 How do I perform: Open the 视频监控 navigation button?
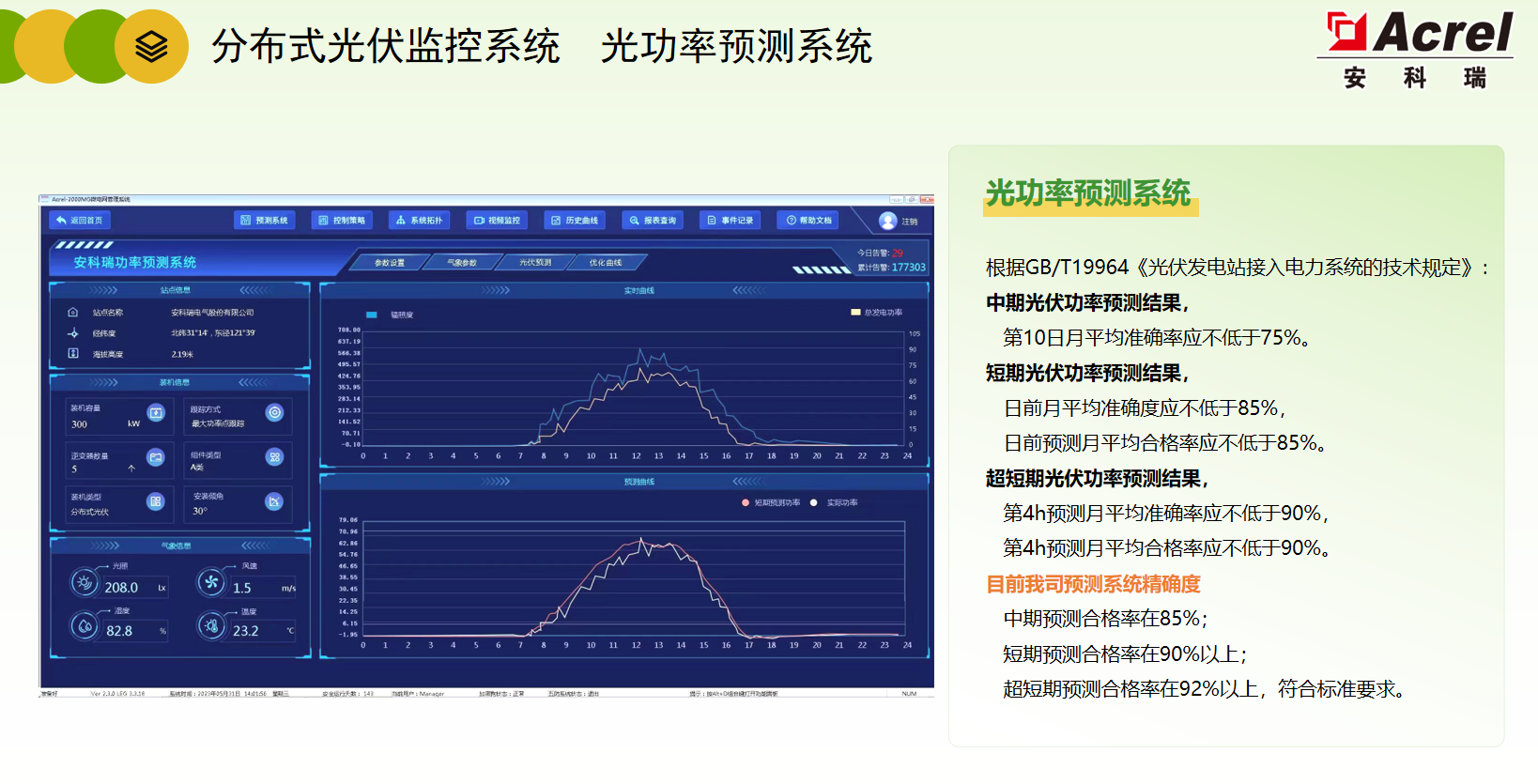pyautogui.click(x=497, y=221)
